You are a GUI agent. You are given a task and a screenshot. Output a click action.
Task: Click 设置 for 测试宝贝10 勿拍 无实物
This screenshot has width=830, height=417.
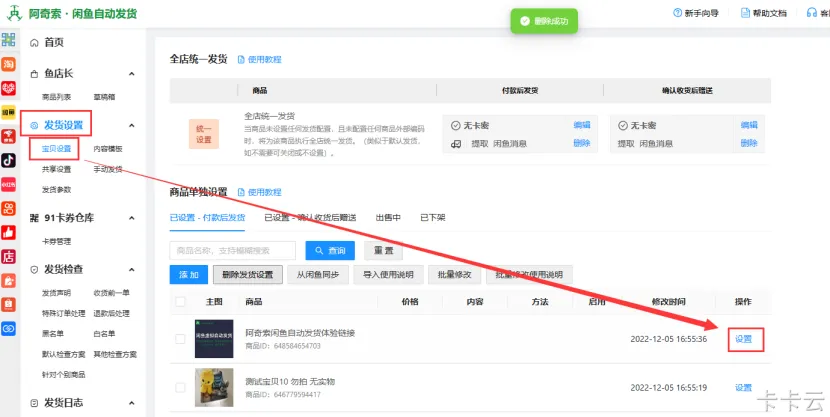(x=744, y=387)
